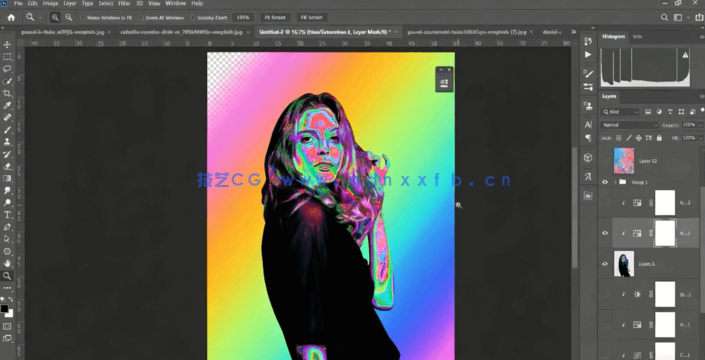Viewport: 705px width, 360px height.
Task: Lock all icon in Layers panel
Action: (659, 138)
